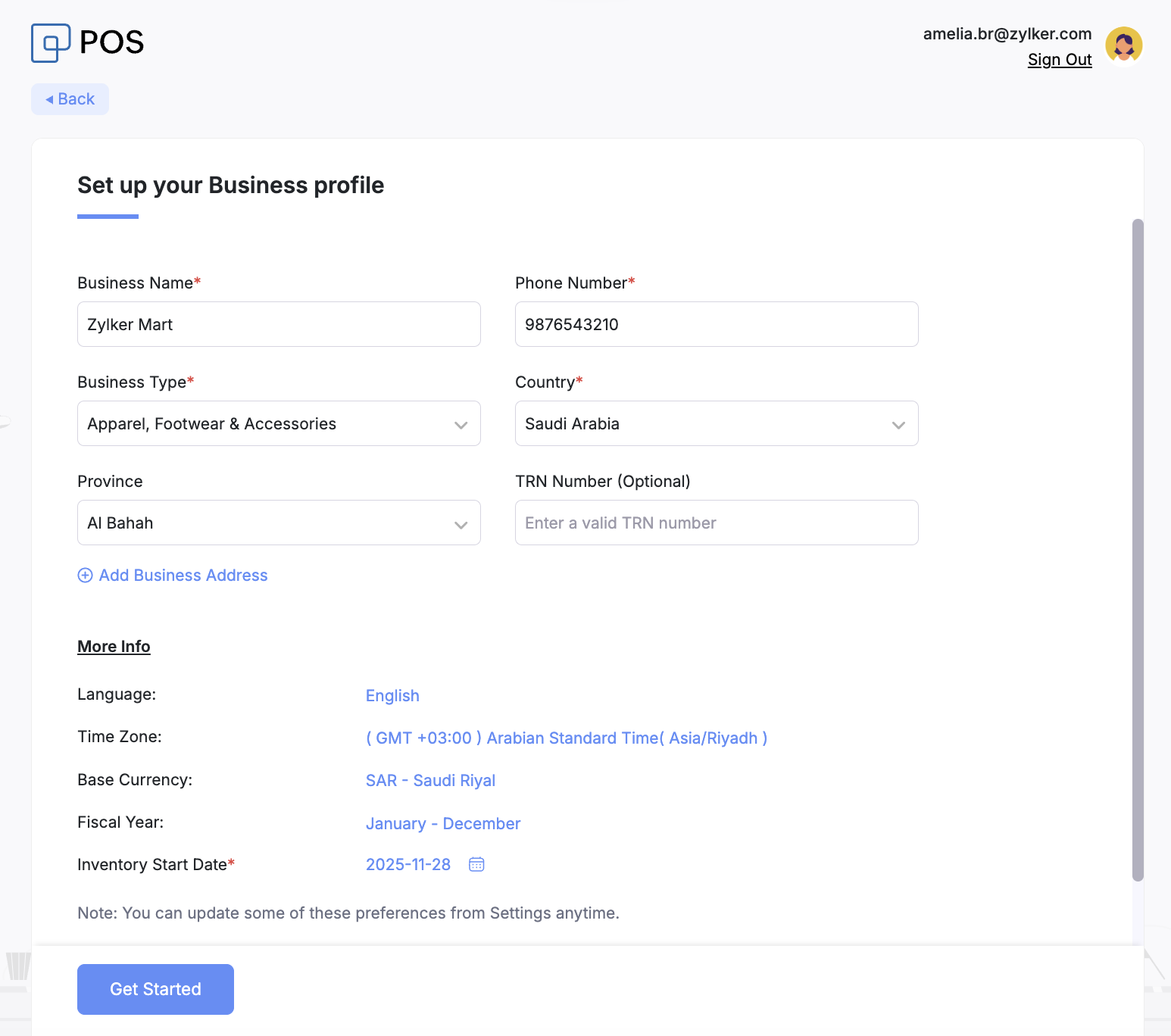This screenshot has width=1171, height=1036.
Task: Change the English language setting
Action: point(392,696)
